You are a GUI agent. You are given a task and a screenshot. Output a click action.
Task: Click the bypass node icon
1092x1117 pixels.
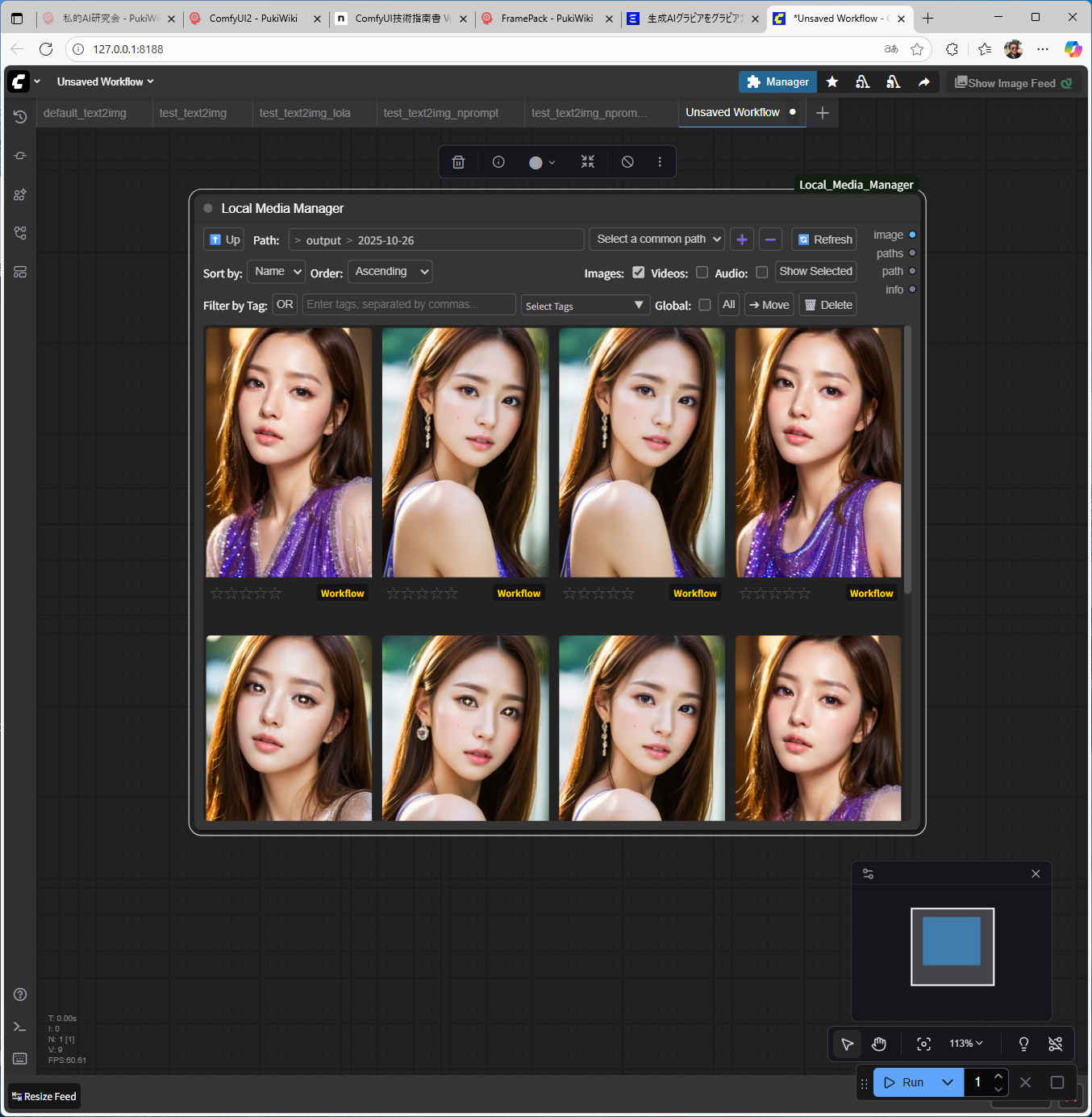pyautogui.click(x=627, y=162)
